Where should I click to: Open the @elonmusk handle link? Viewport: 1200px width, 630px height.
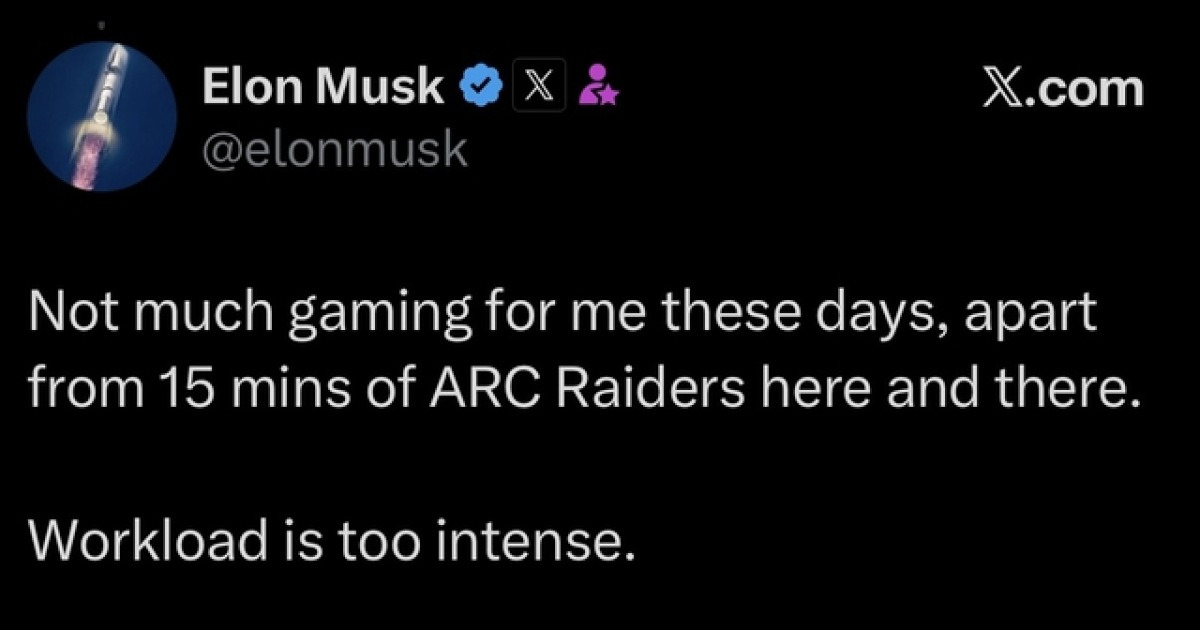335,148
